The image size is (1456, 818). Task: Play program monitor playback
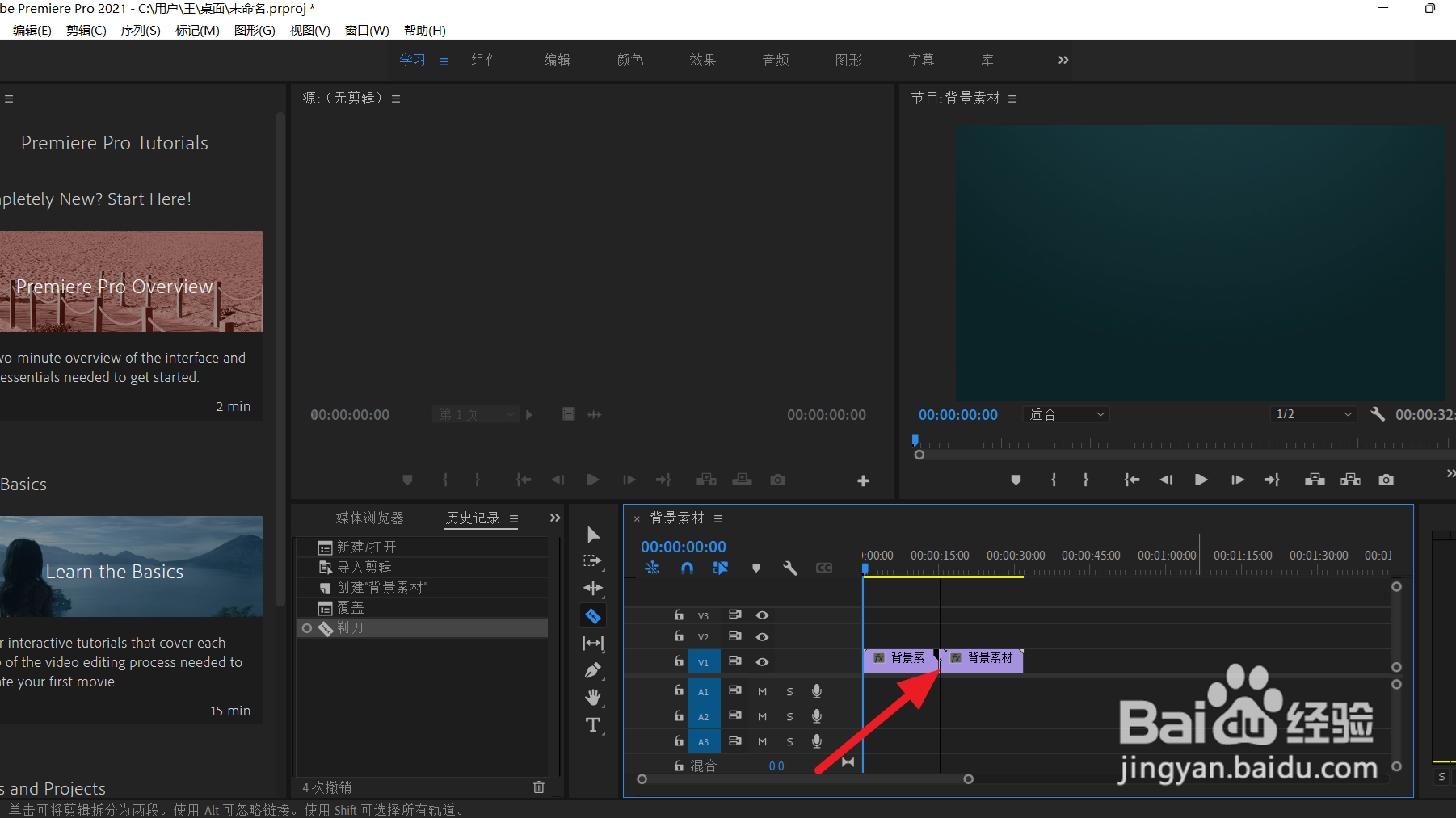[x=1201, y=480]
